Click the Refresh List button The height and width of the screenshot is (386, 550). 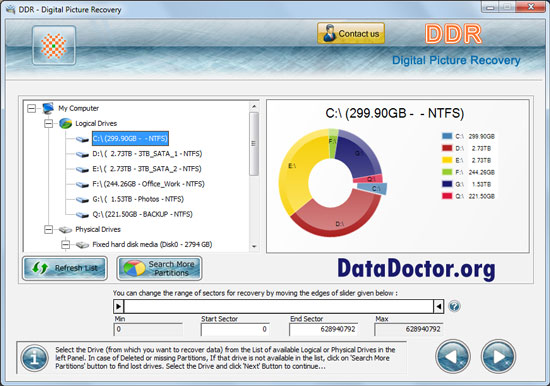pyautogui.click(x=65, y=268)
